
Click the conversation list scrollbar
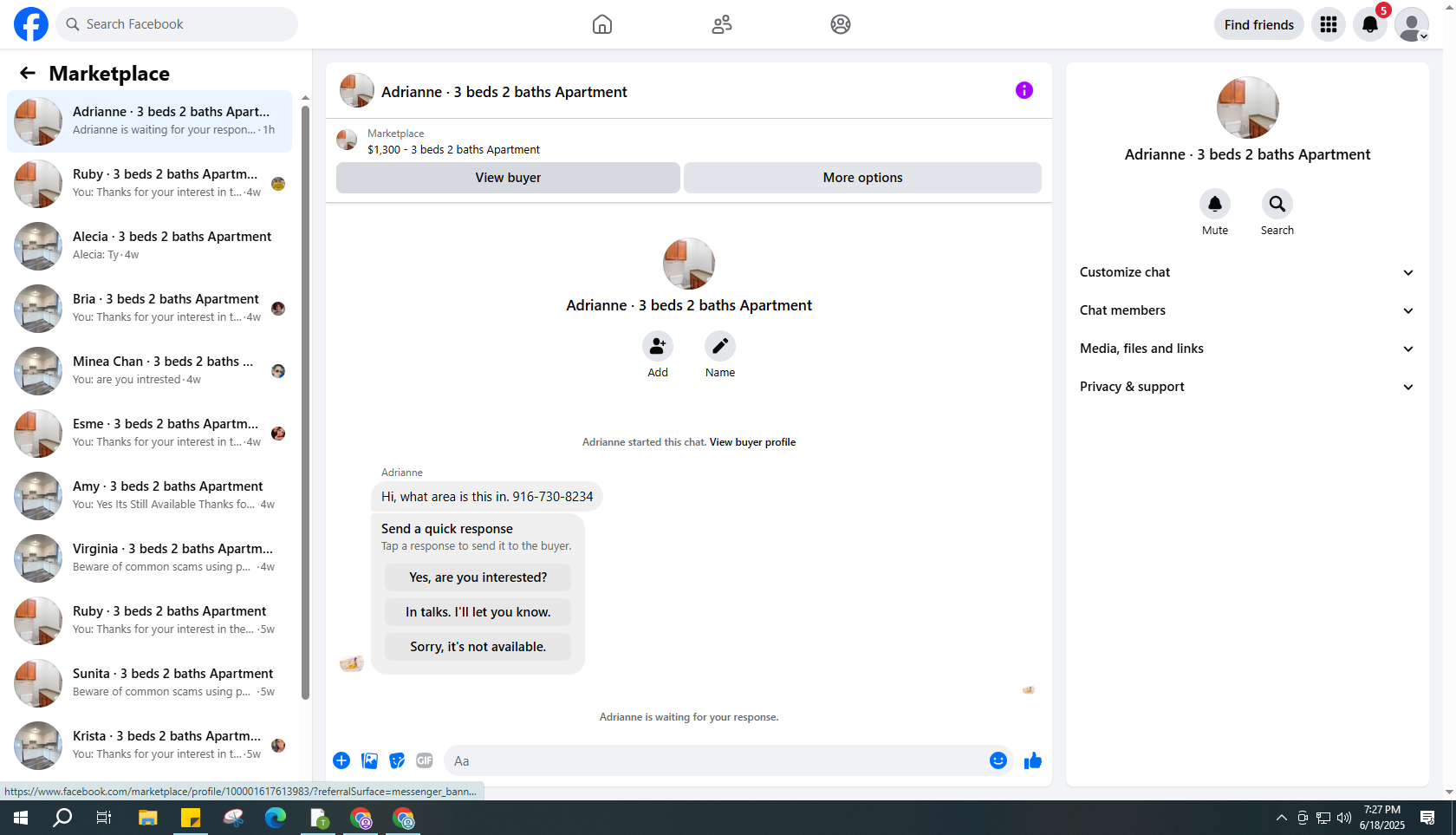point(305,401)
